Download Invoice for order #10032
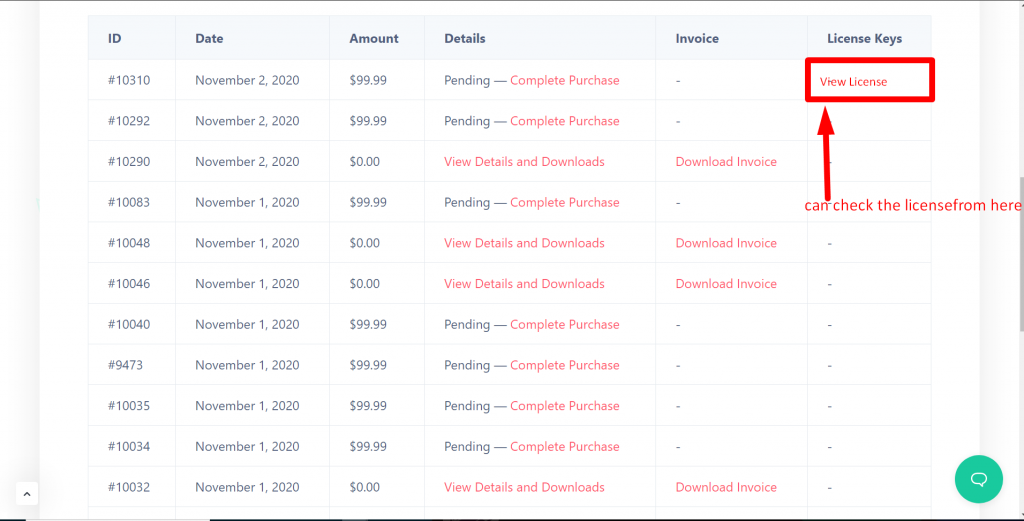Image resolution: width=1024 pixels, height=521 pixels. (x=726, y=488)
